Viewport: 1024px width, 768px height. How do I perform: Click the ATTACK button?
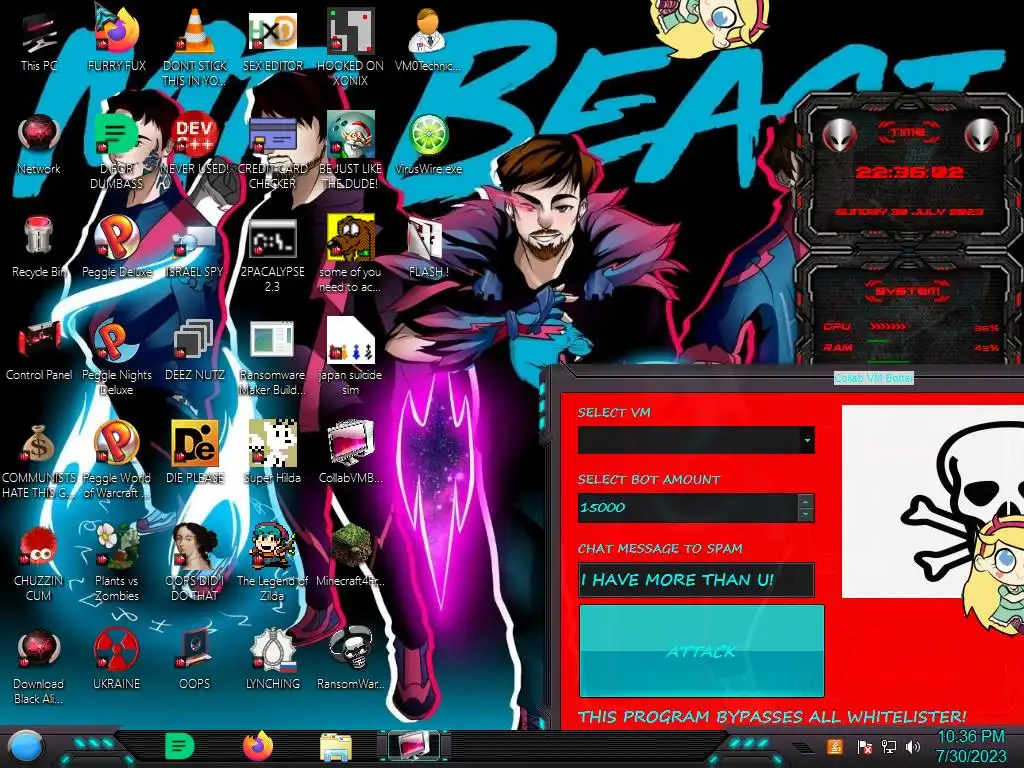(x=701, y=651)
